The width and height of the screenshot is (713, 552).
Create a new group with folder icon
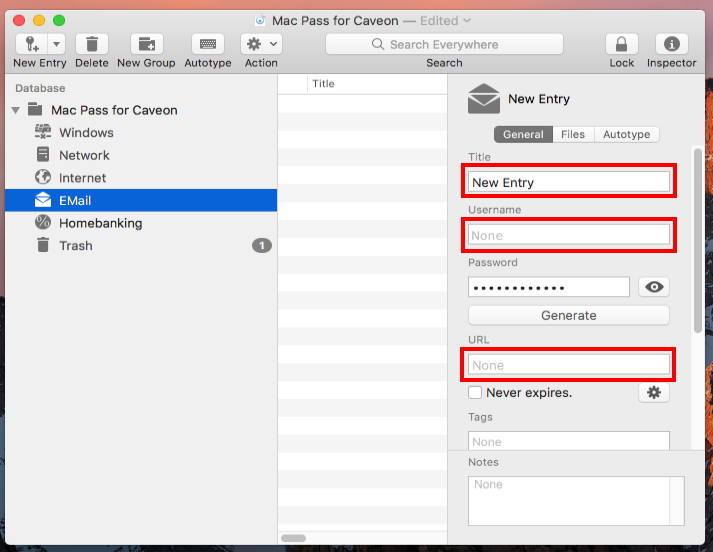[x=146, y=44]
